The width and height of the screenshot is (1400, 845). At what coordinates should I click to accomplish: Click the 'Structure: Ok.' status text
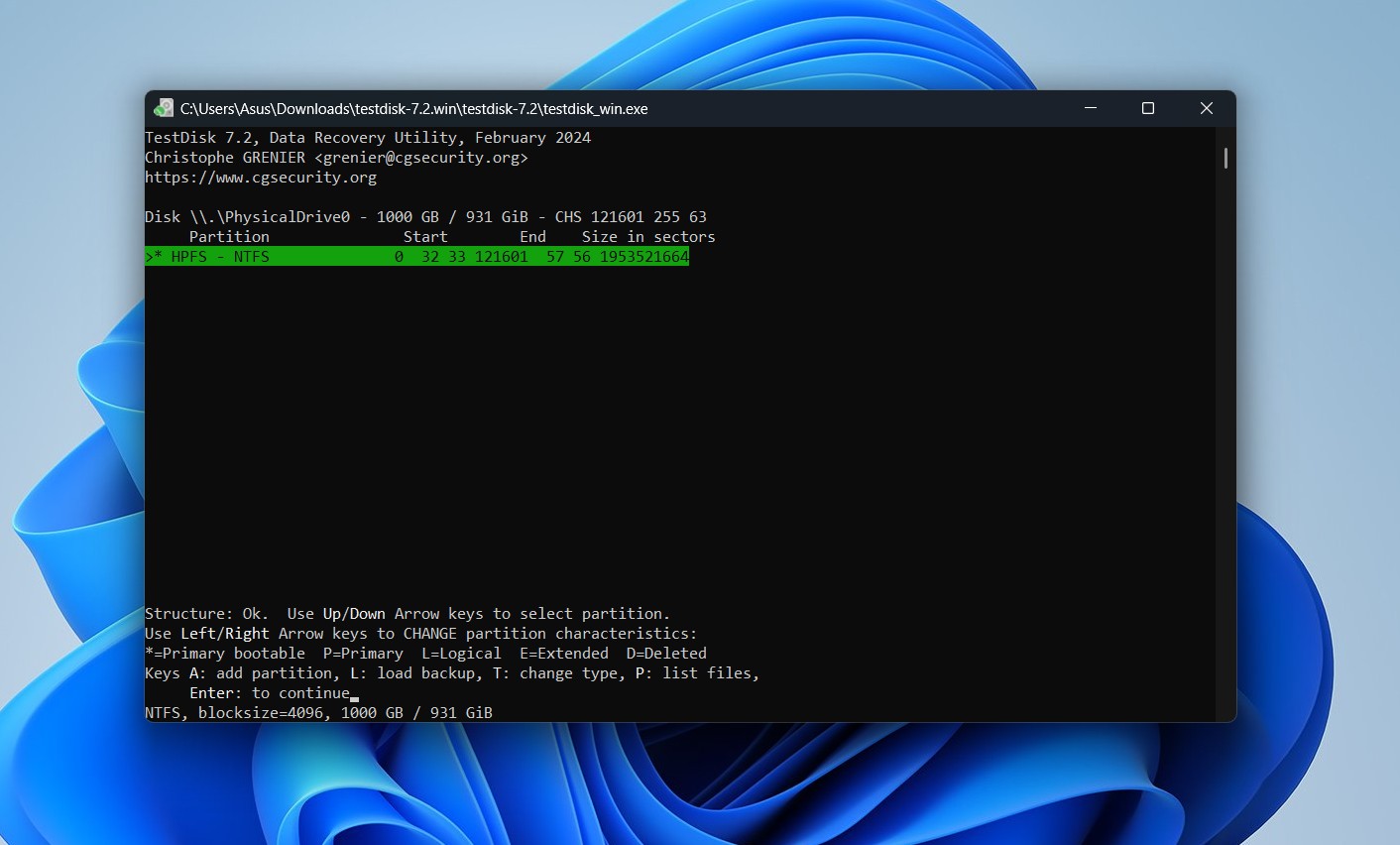pos(207,614)
